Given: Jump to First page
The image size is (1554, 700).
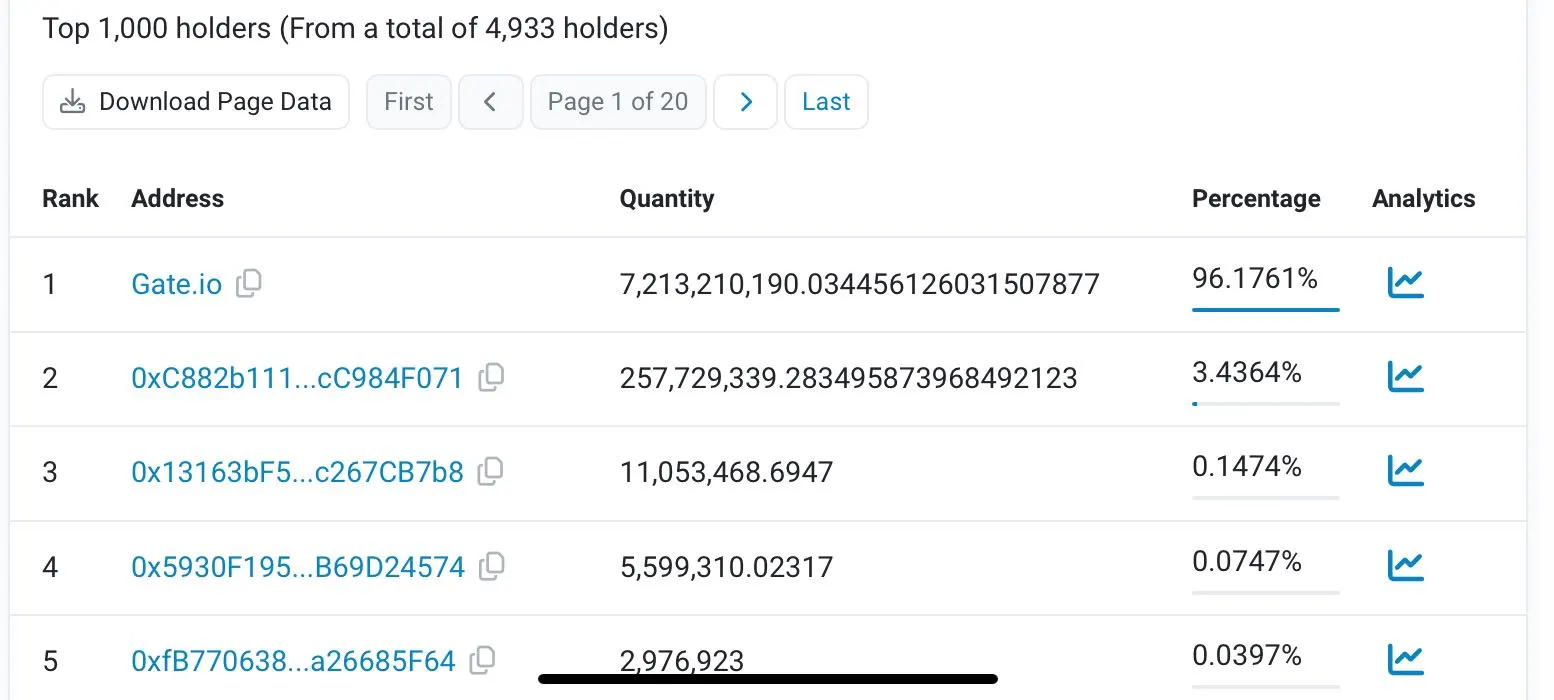Looking at the screenshot, I should click(408, 102).
